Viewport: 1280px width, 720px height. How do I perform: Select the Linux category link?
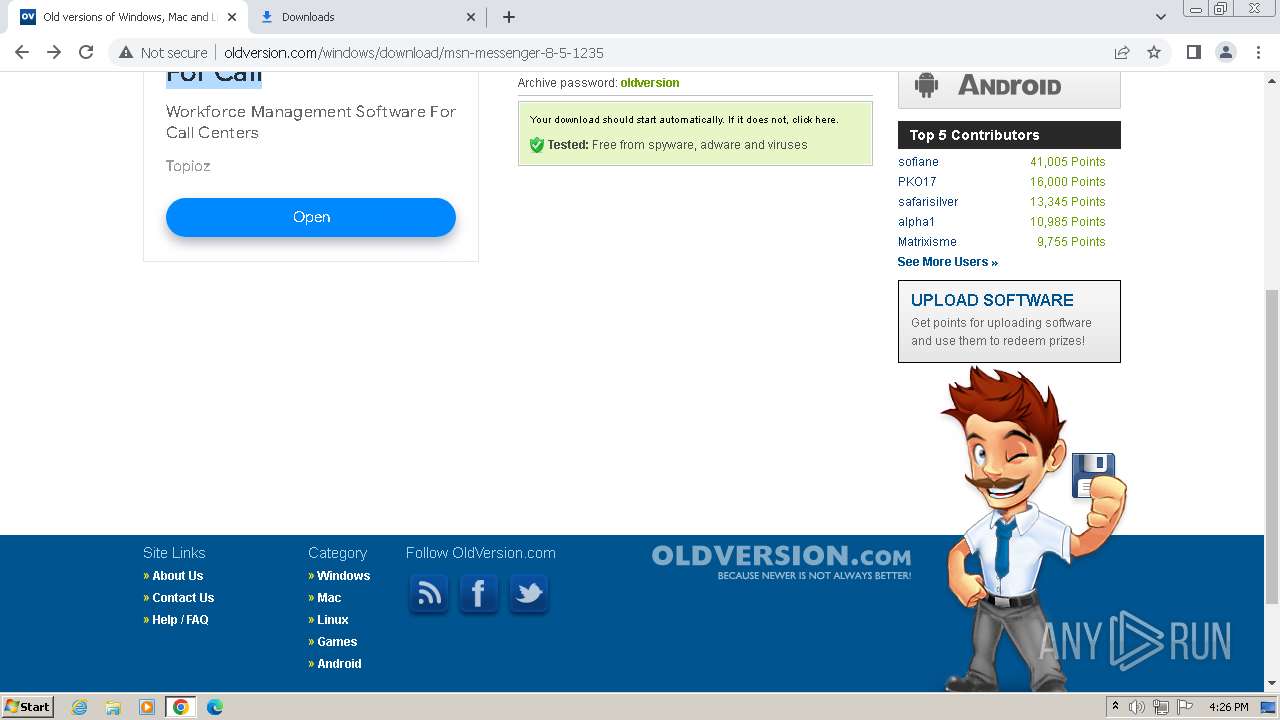(332, 620)
